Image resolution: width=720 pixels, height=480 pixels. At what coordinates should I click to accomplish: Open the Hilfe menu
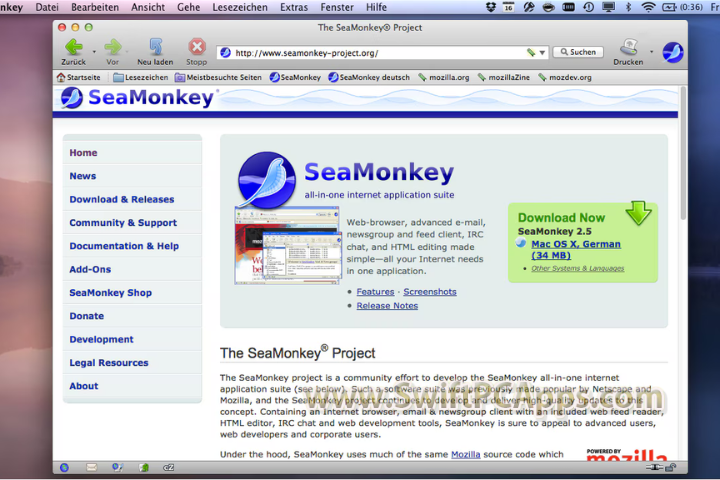pyautogui.click(x=376, y=7)
